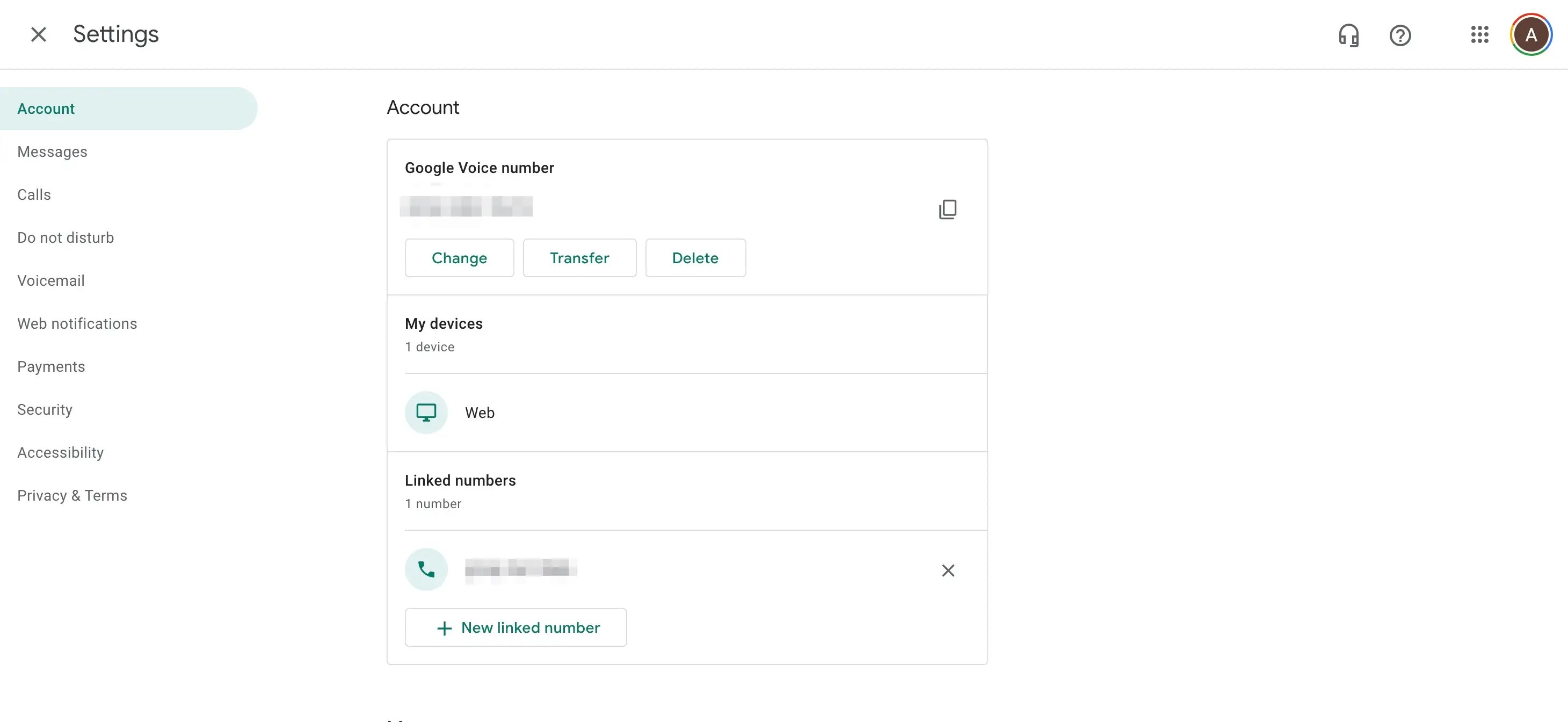Go to Messages settings section

click(52, 151)
